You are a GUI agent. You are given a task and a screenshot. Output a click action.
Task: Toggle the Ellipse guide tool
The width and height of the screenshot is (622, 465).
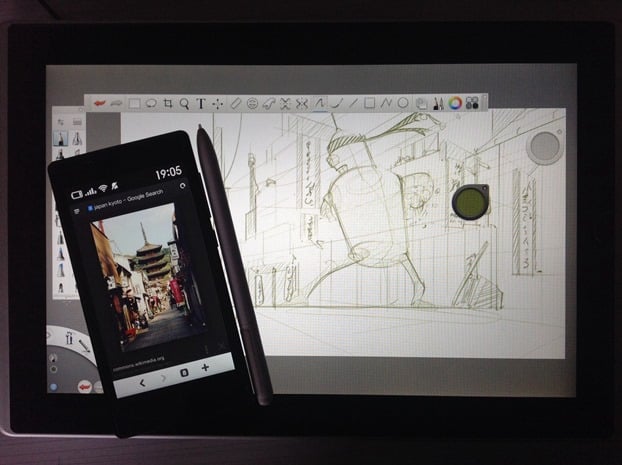pos(252,104)
